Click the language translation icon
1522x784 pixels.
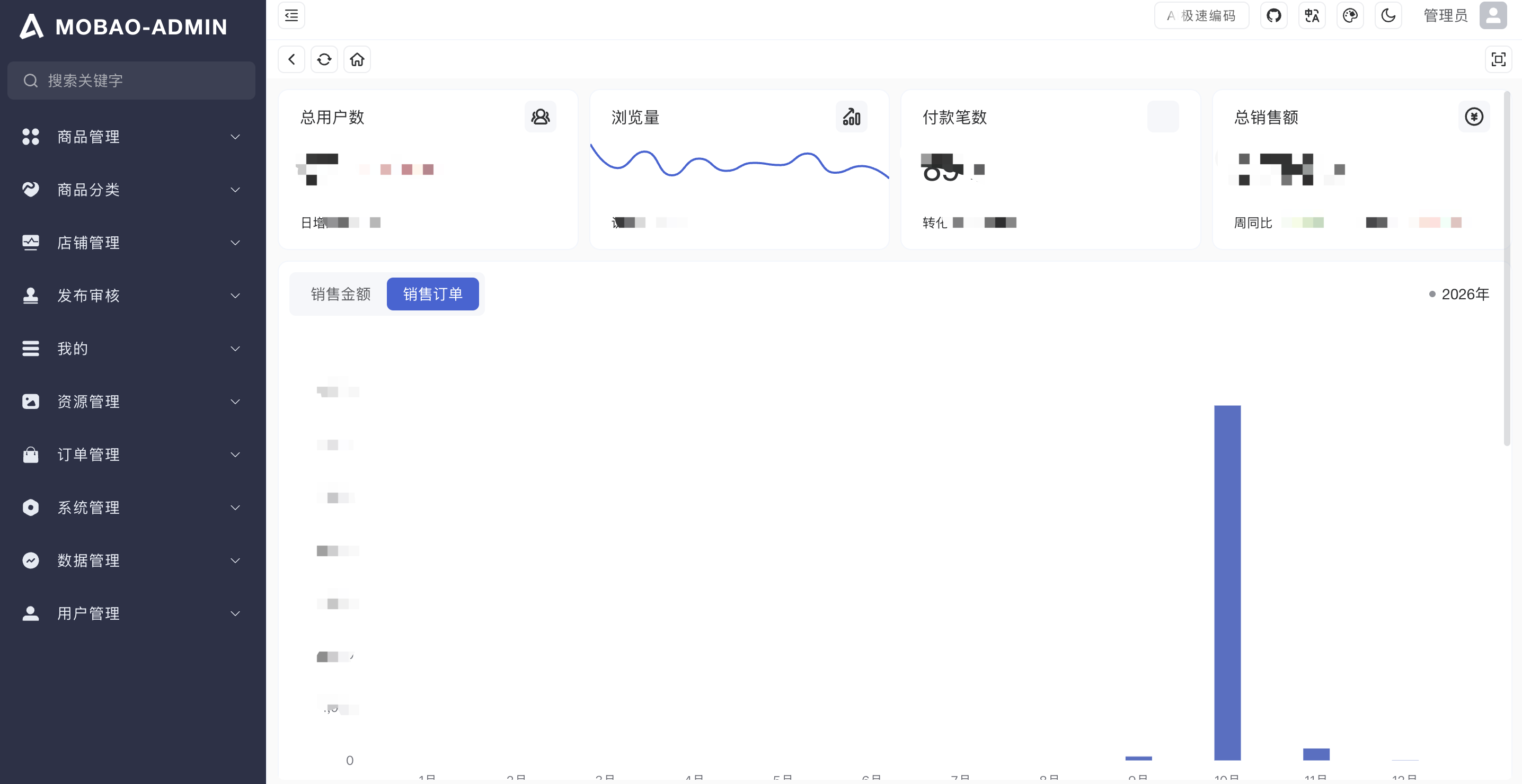point(1312,15)
